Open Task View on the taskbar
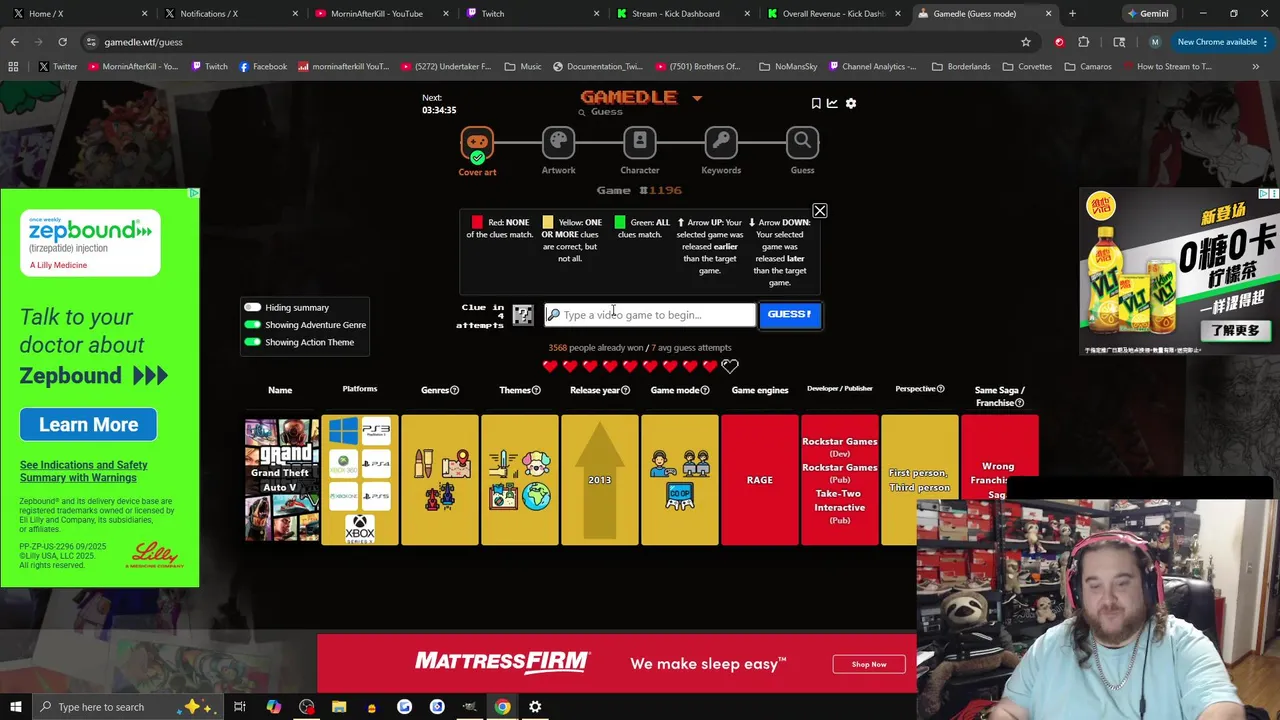1280x720 pixels. pos(240,707)
